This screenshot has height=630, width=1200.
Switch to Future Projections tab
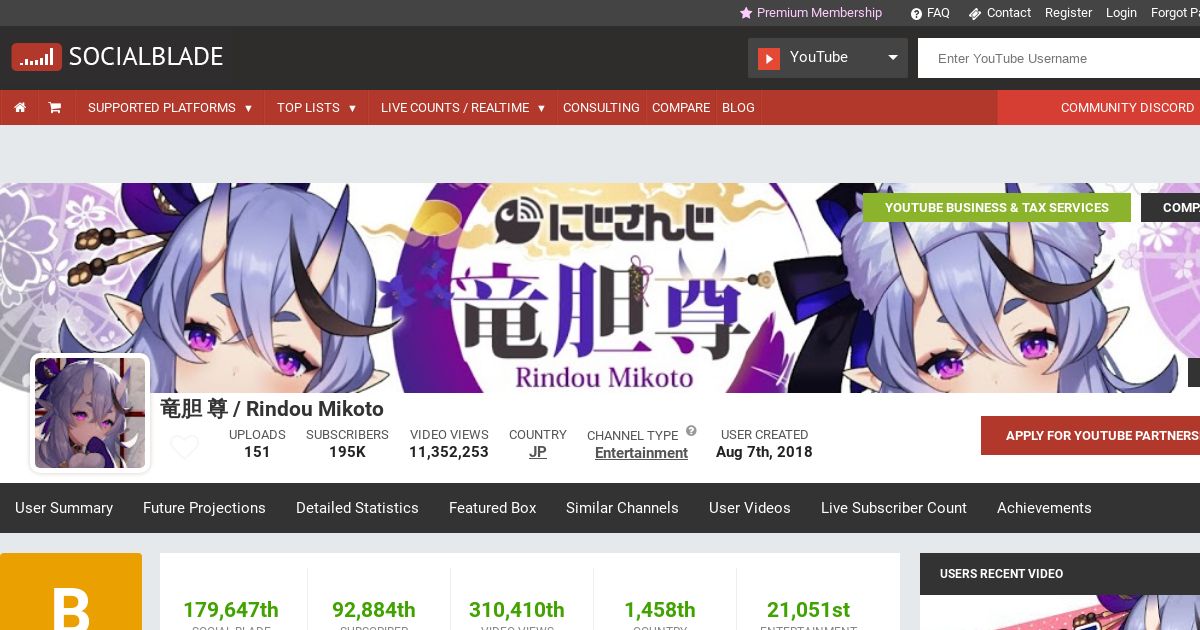204,508
